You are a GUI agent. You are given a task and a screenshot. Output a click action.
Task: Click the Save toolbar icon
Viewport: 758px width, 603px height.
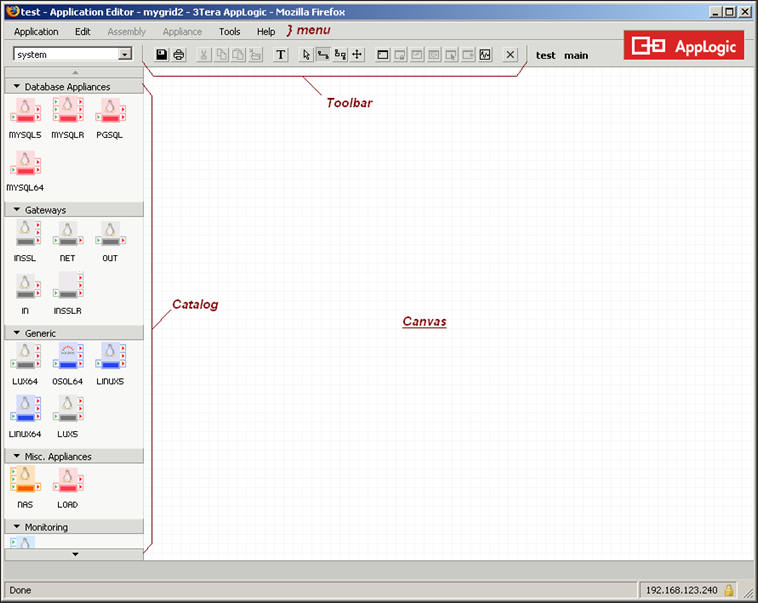[x=161, y=55]
